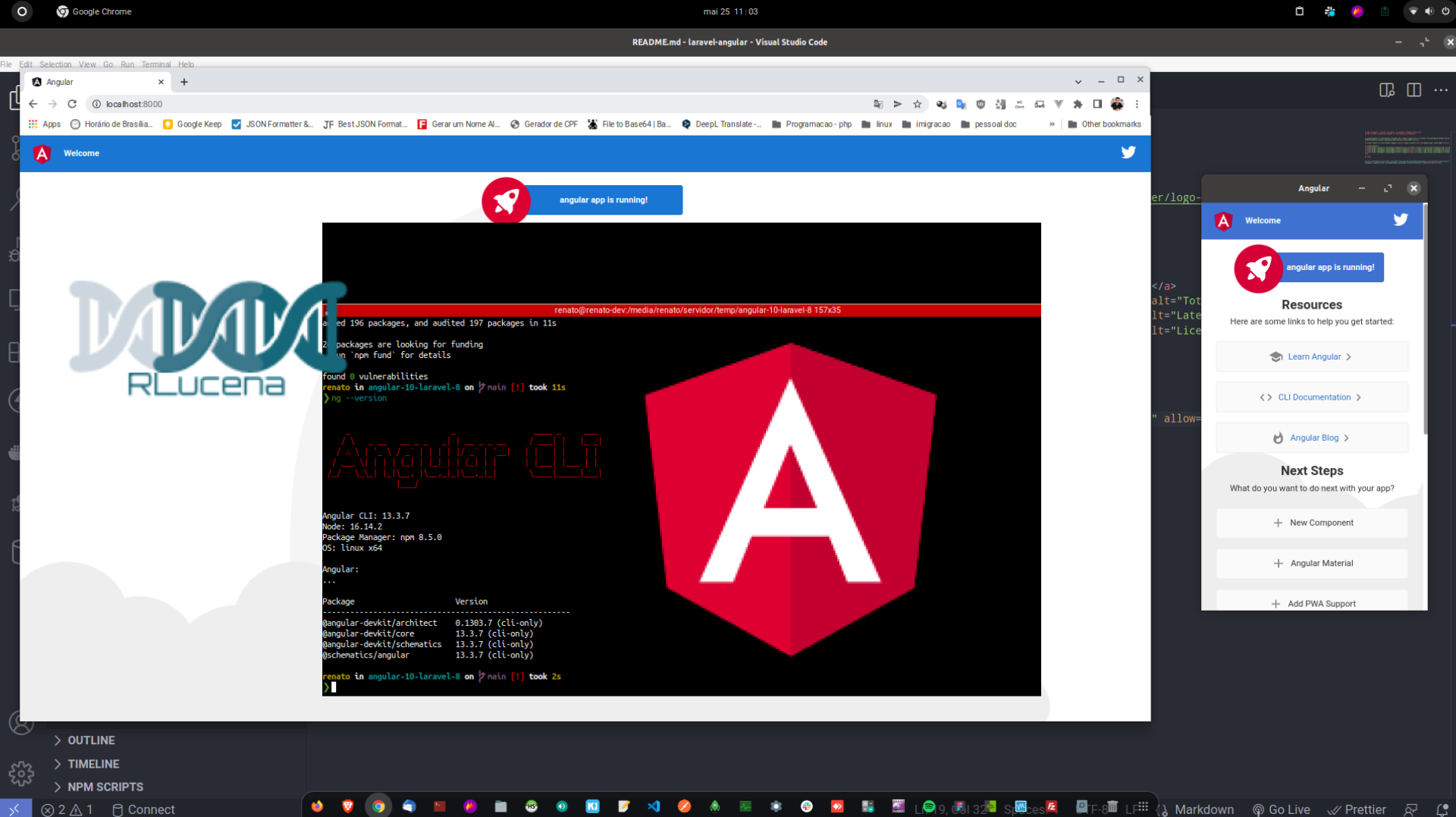Open Chrome extensions puzzle menu
This screenshot has width=1456, height=817.
coord(1078,104)
